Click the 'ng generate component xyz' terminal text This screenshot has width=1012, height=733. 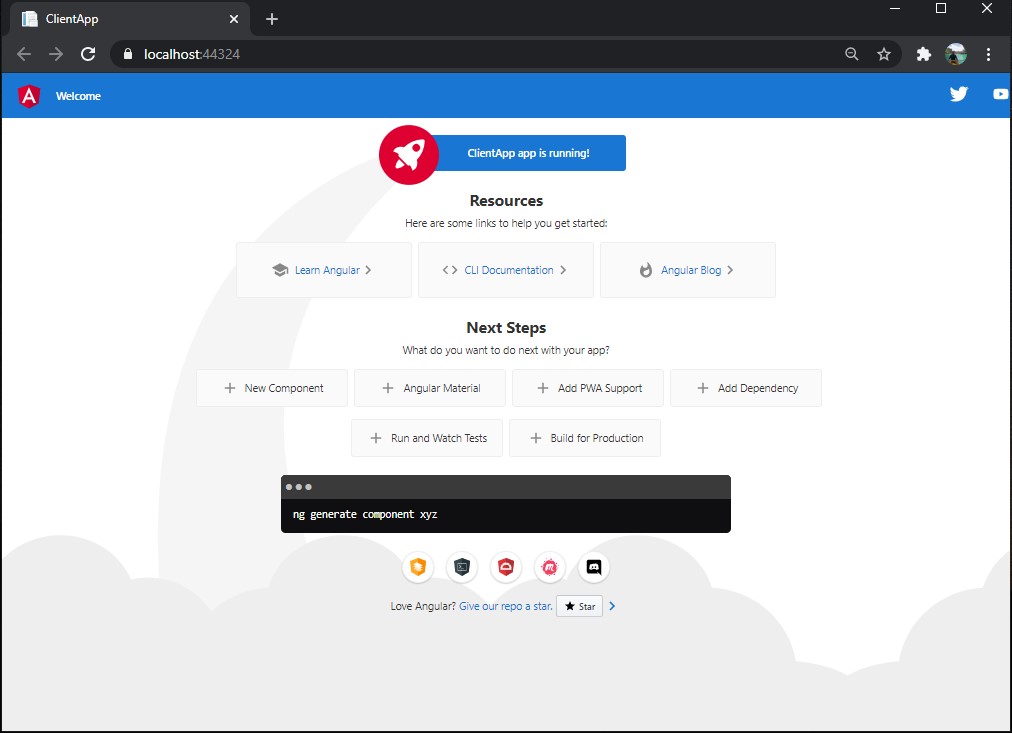[x=365, y=514]
